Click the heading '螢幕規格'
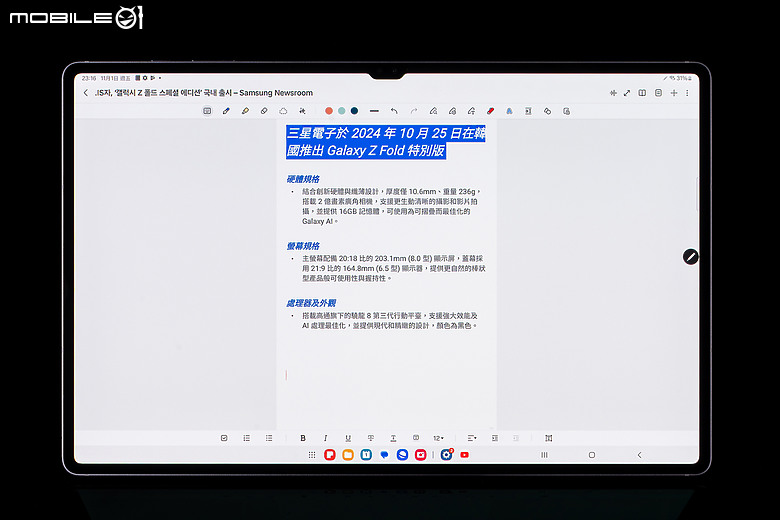The image size is (780, 520). [x=303, y=246]
